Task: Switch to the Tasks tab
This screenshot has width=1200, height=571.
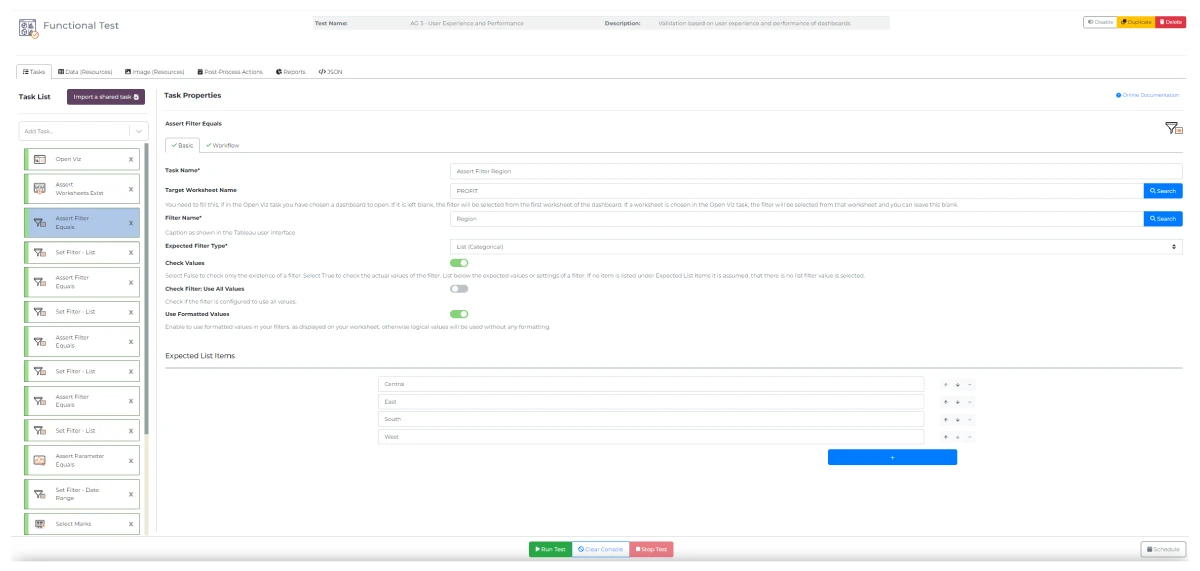Action: [x=34, y=72]
